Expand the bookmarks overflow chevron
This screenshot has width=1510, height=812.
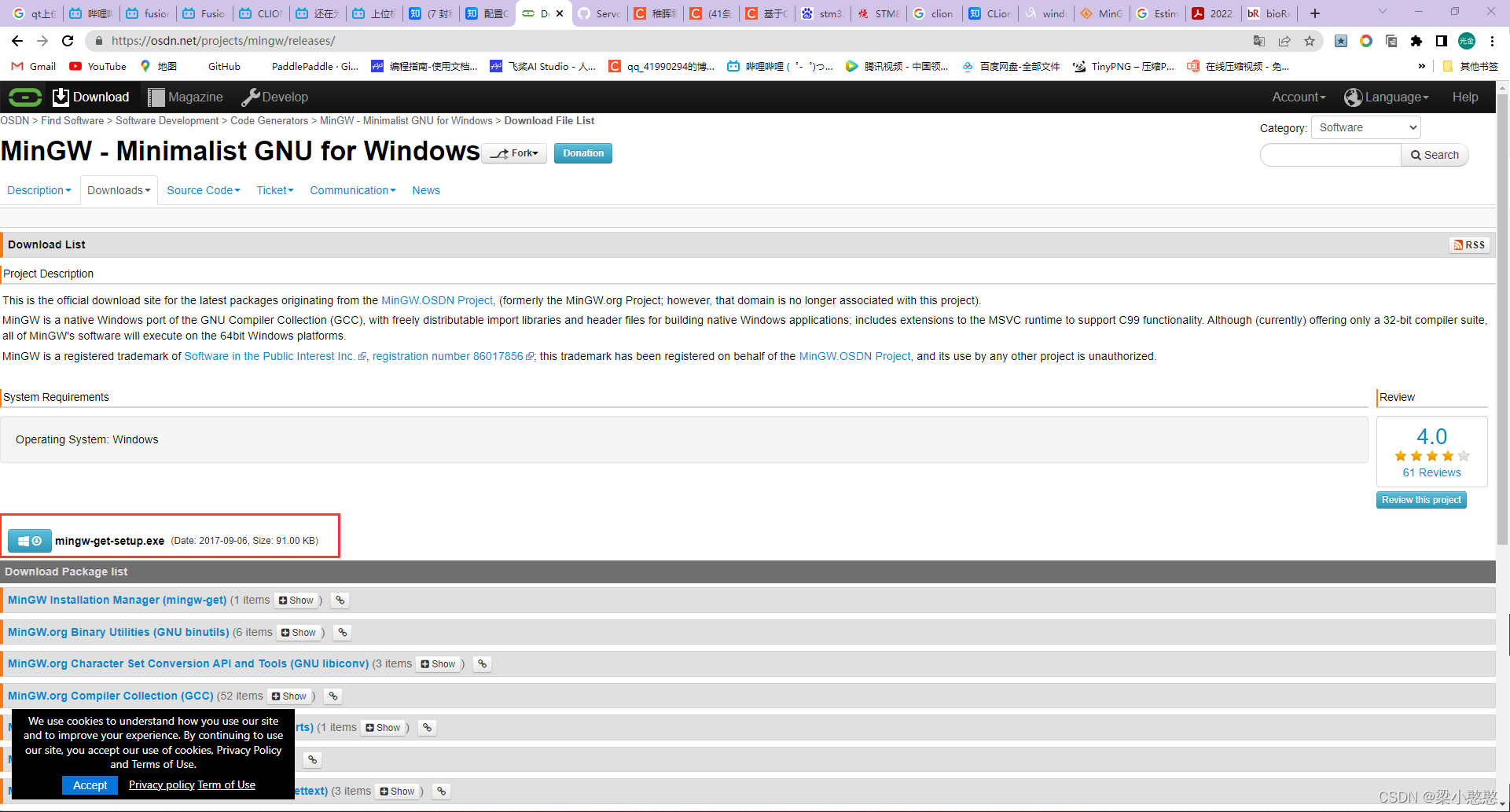(1421, 67)
